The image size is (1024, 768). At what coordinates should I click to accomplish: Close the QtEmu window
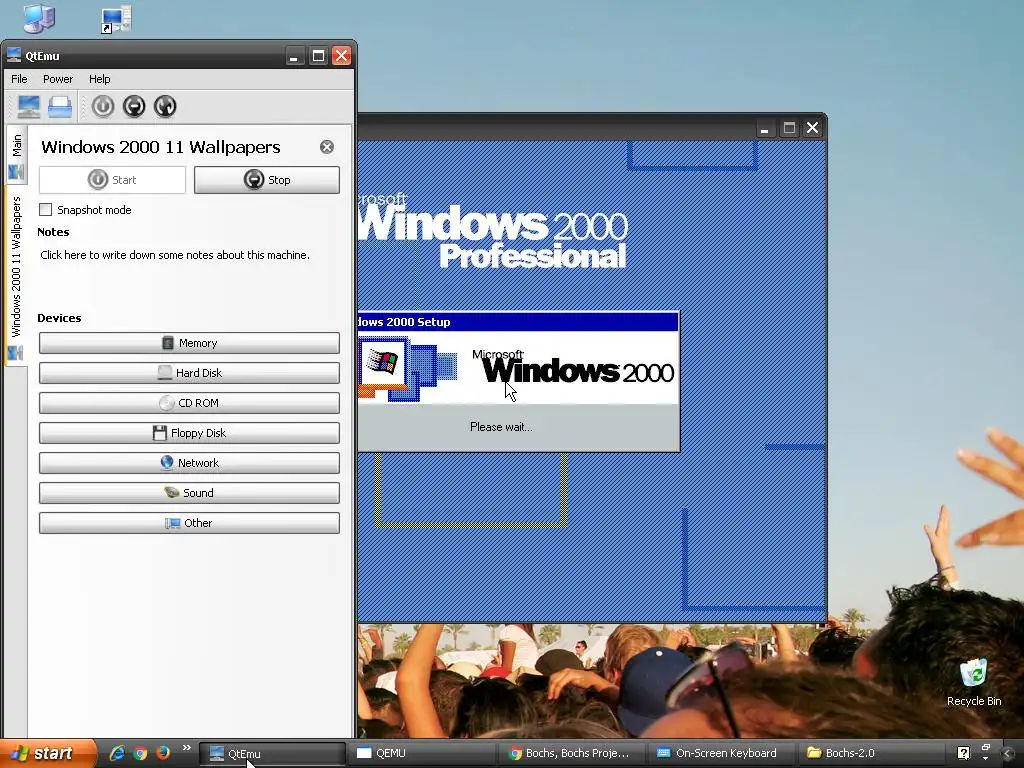342,56
